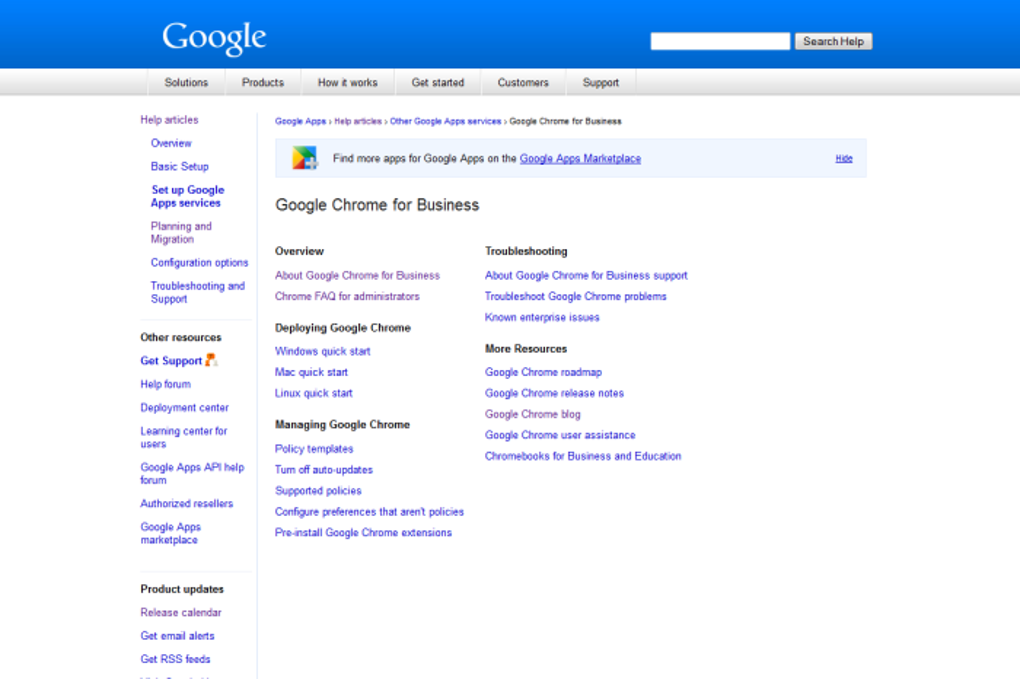Open Set up Google Apps services
Image resolution: width=1020 pixels, height=679 pixels.
tap(187, 196)
